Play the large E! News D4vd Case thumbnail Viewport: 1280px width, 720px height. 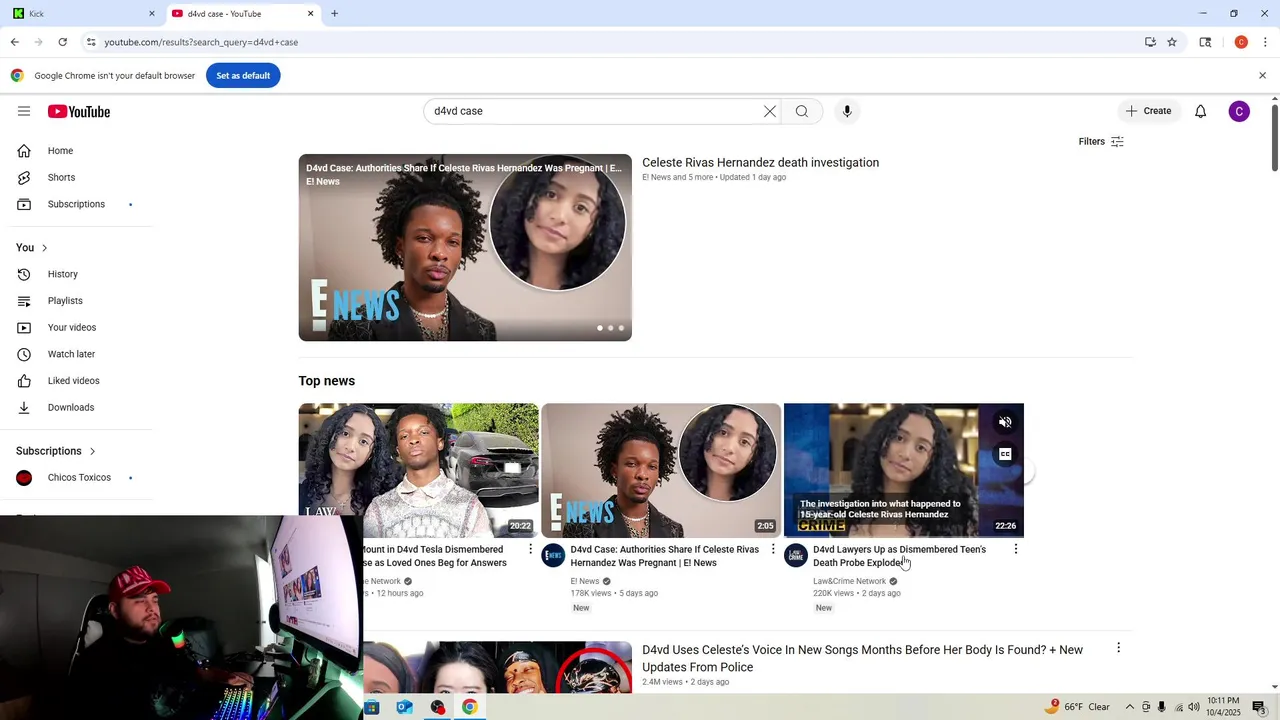(465, 247)
